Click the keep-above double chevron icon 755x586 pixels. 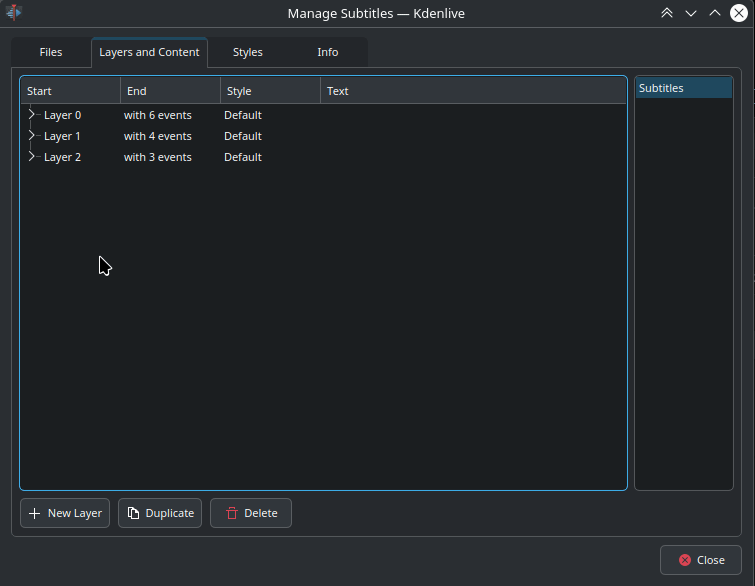[667, 13]
